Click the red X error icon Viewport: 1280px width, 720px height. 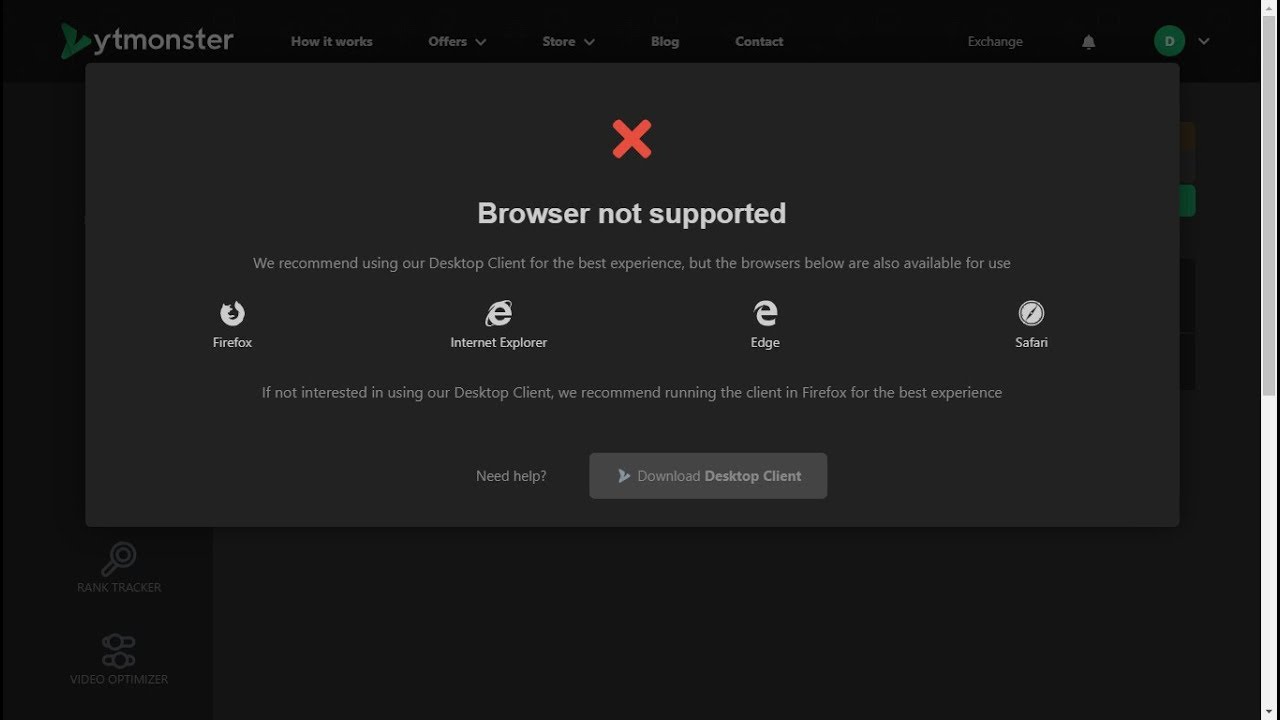pyautogui.click(x=632, y=139)
